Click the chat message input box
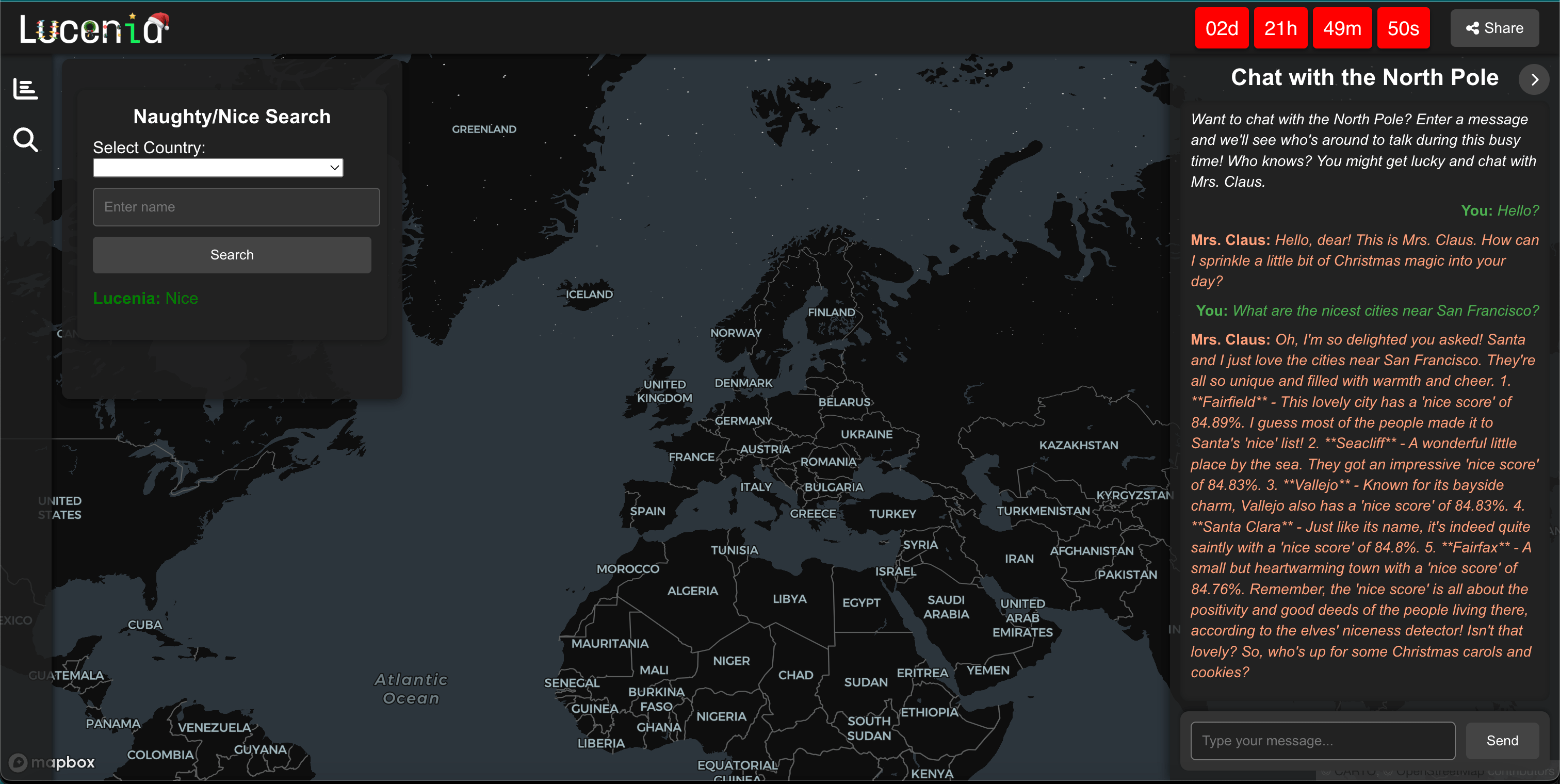This screenshot has width=1560, height=784. (x=1322, y=740)
